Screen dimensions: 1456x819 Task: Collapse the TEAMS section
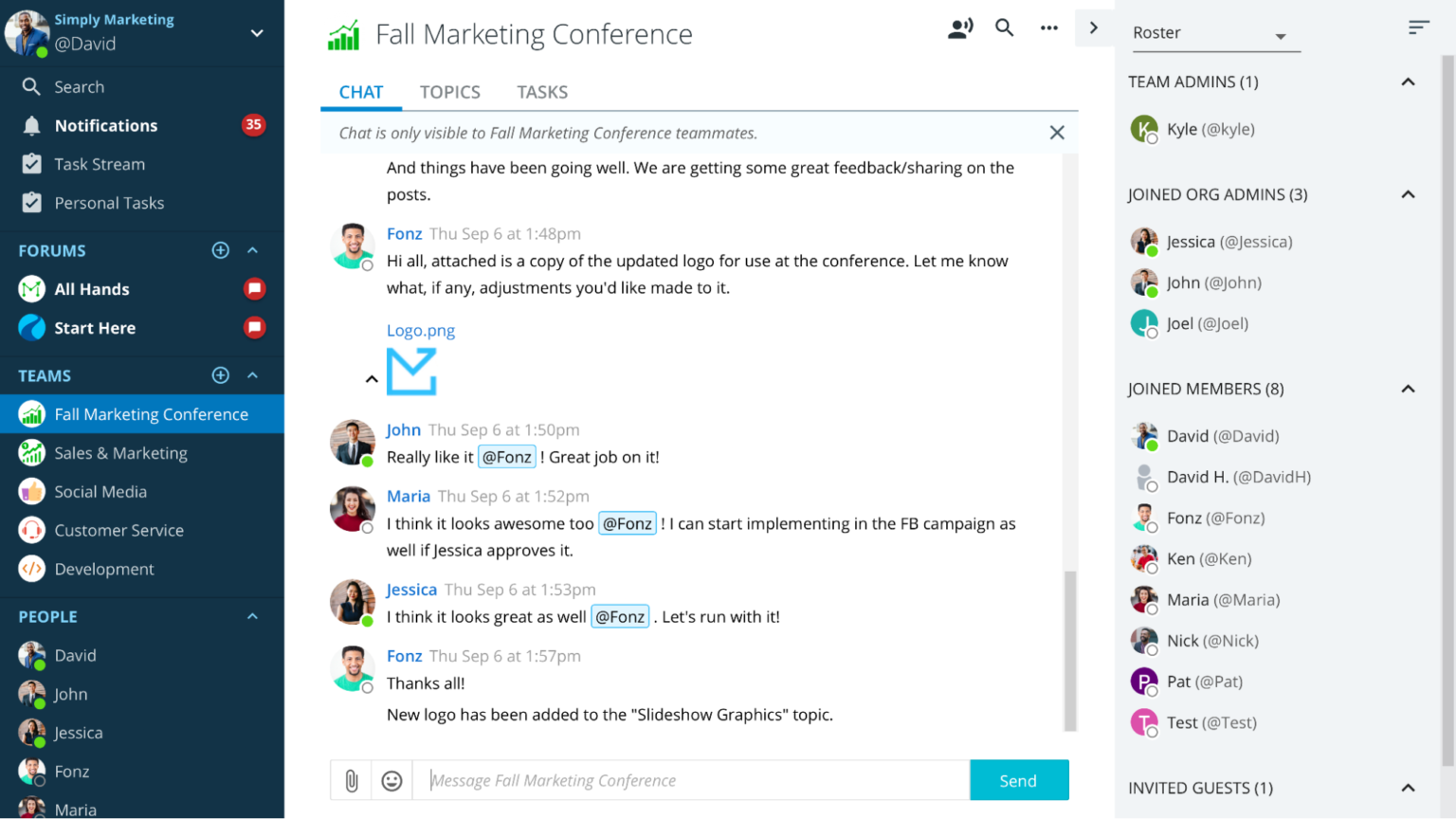[251, 375]
